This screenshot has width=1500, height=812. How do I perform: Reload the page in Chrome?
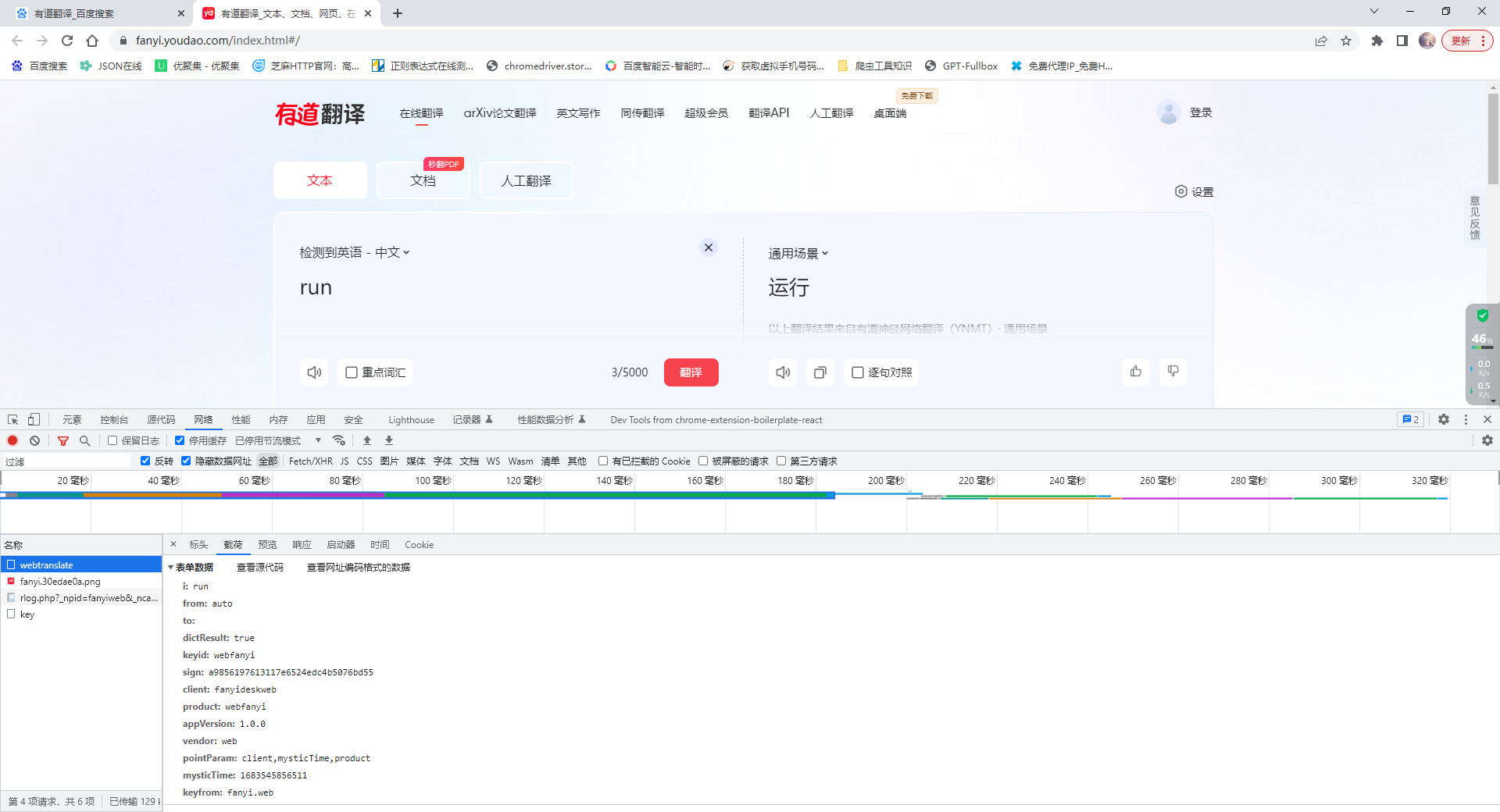coord(67,41)
